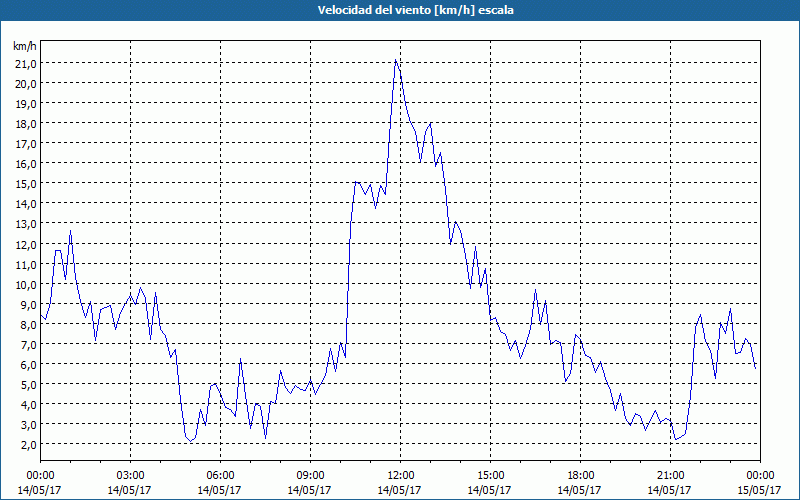Image resolution: width=800 pixels, height=500 pixels.
Task: Click the "18,0" y-axis value
Action: point(27,124)
